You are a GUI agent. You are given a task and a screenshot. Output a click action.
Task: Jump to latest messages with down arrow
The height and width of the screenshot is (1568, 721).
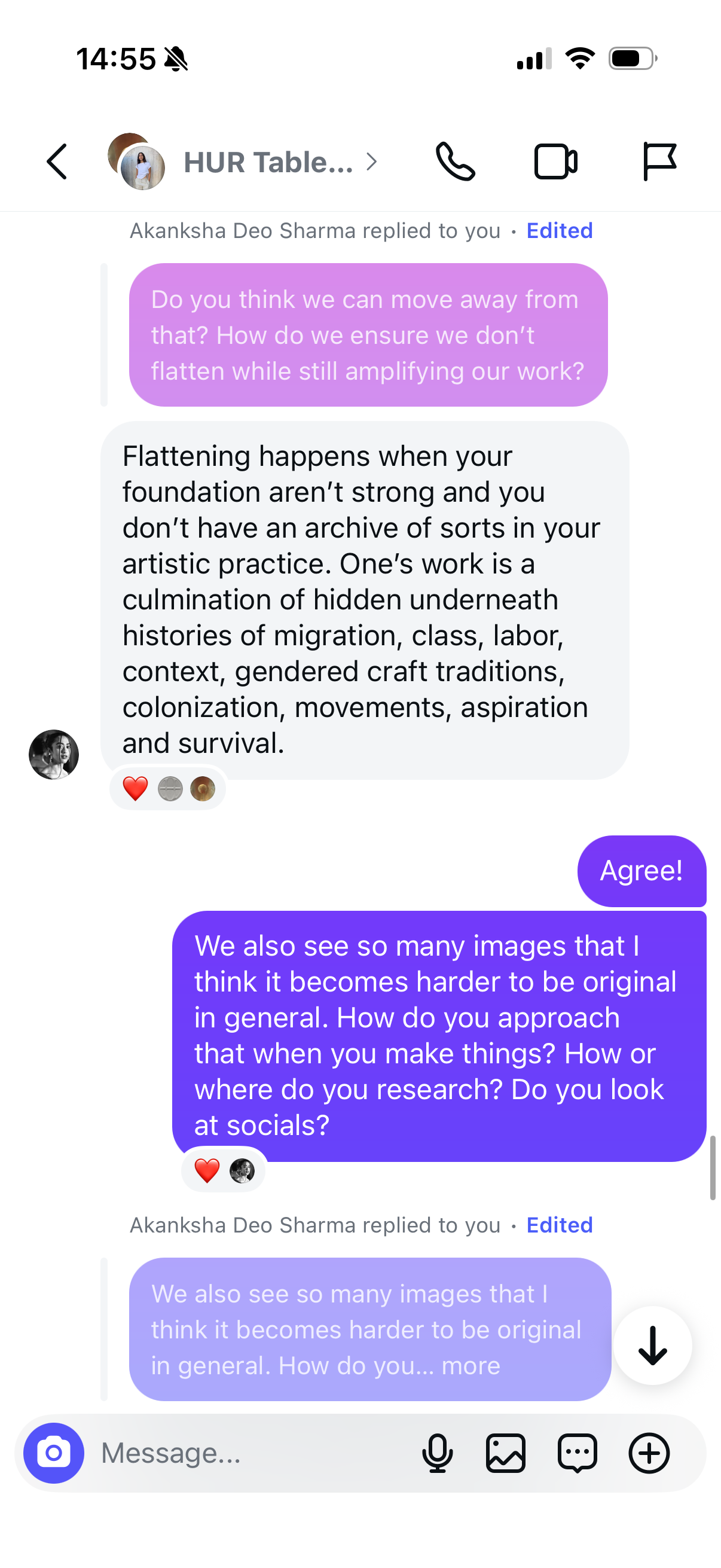coord(652,1345)
